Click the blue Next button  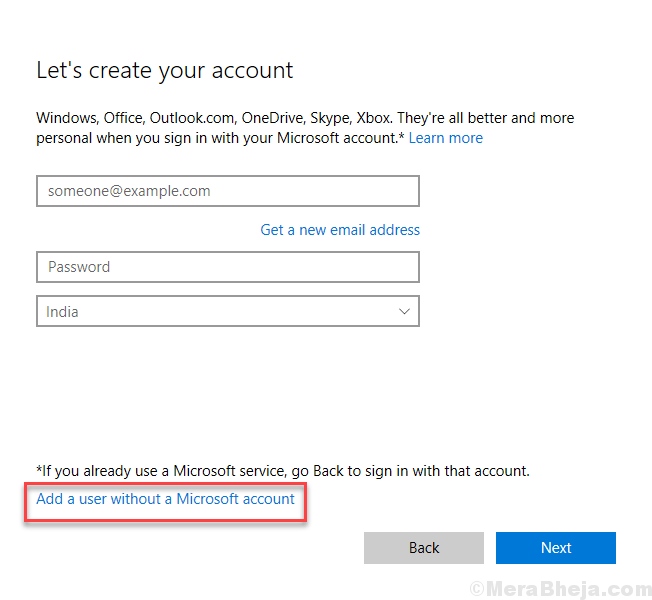pyautogui.click(x=556, y=548)
